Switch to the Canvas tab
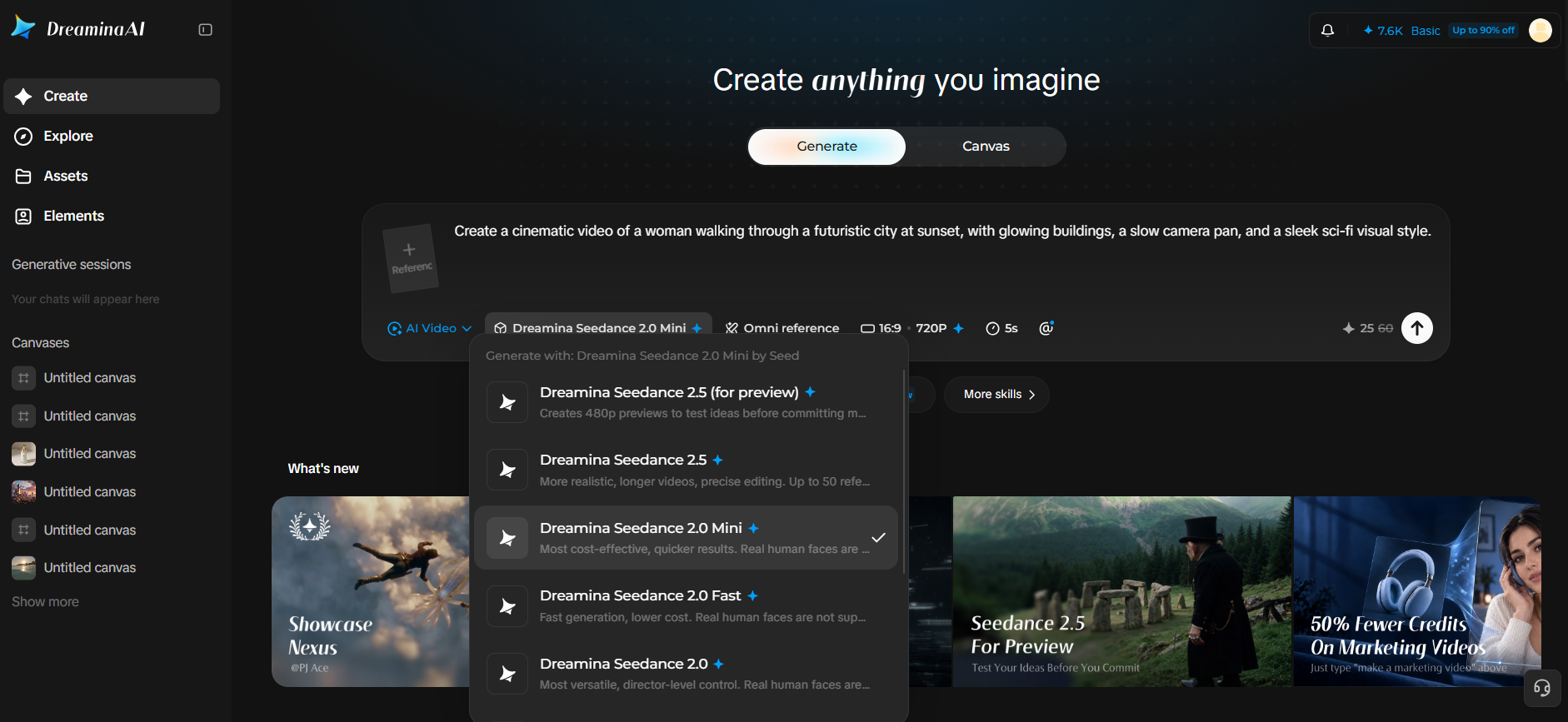 tap(986, 147)
